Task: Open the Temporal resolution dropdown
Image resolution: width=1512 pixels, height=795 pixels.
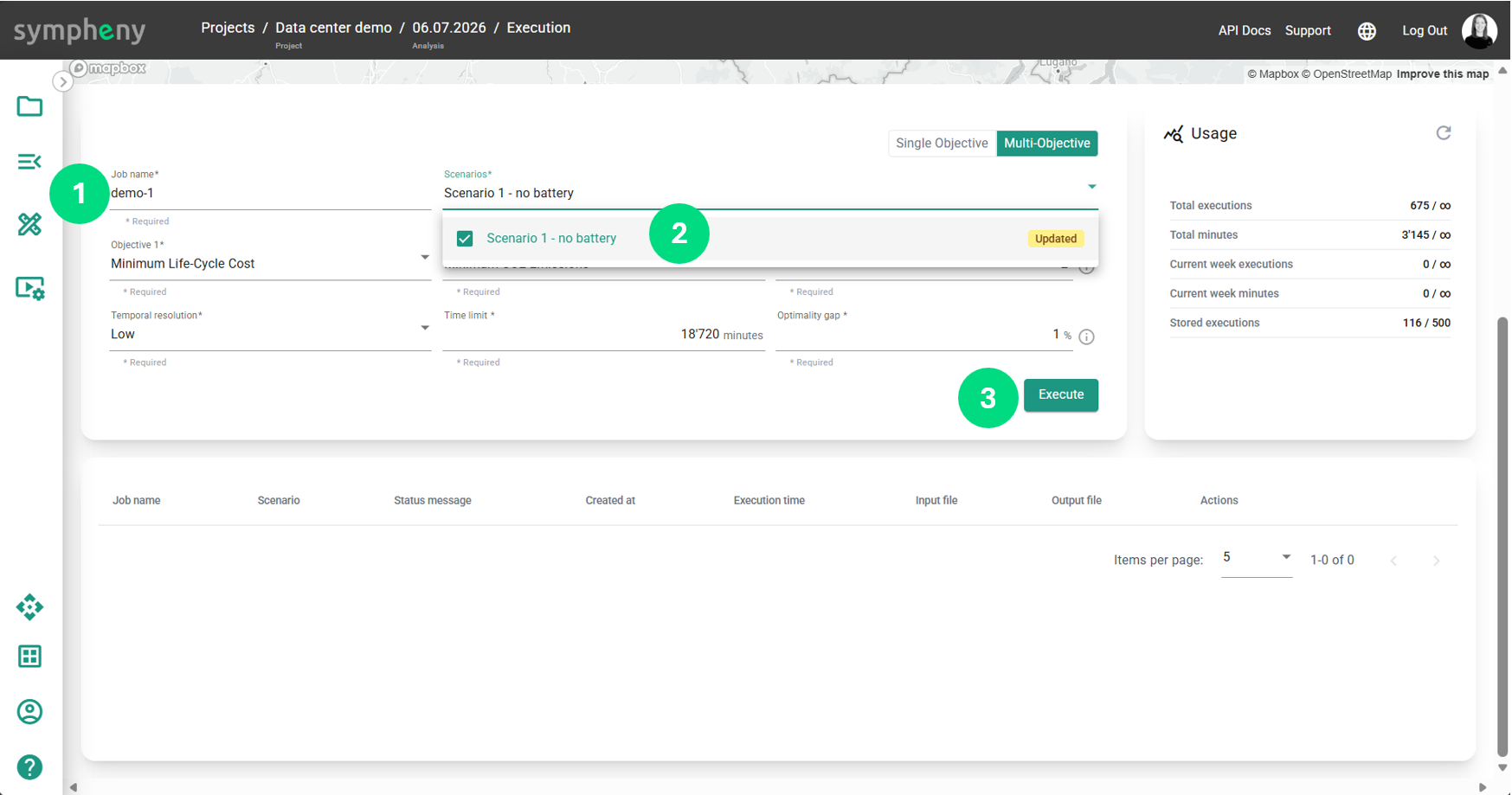Action: (270, 335)
